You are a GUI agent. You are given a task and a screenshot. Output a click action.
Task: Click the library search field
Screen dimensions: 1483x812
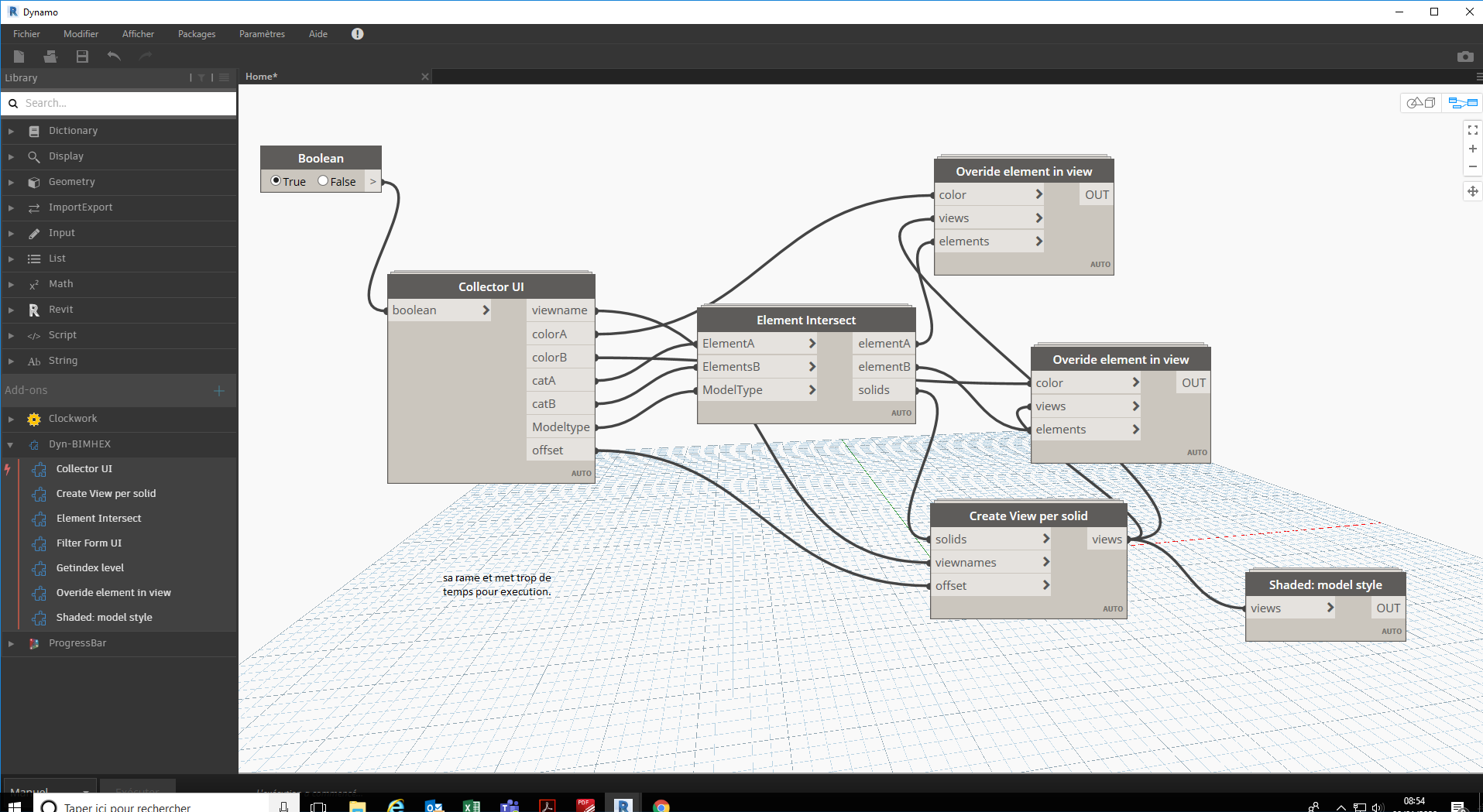124,103
